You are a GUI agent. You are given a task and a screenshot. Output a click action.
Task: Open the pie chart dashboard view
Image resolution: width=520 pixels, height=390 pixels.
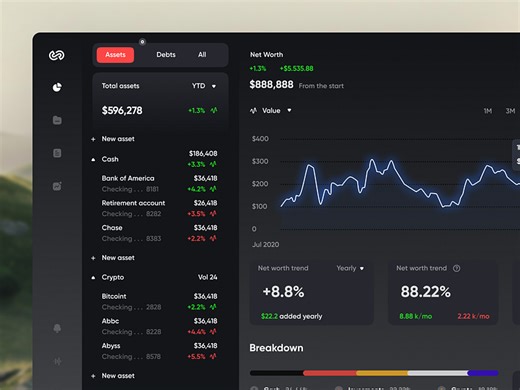(x=57, y=87)
